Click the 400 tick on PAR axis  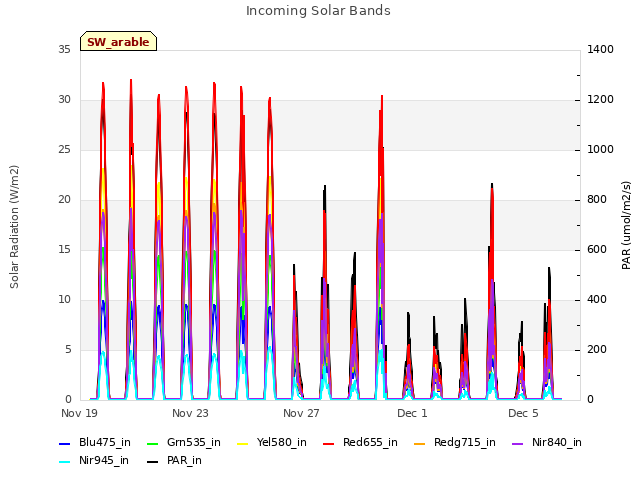[x=597, y=300]
